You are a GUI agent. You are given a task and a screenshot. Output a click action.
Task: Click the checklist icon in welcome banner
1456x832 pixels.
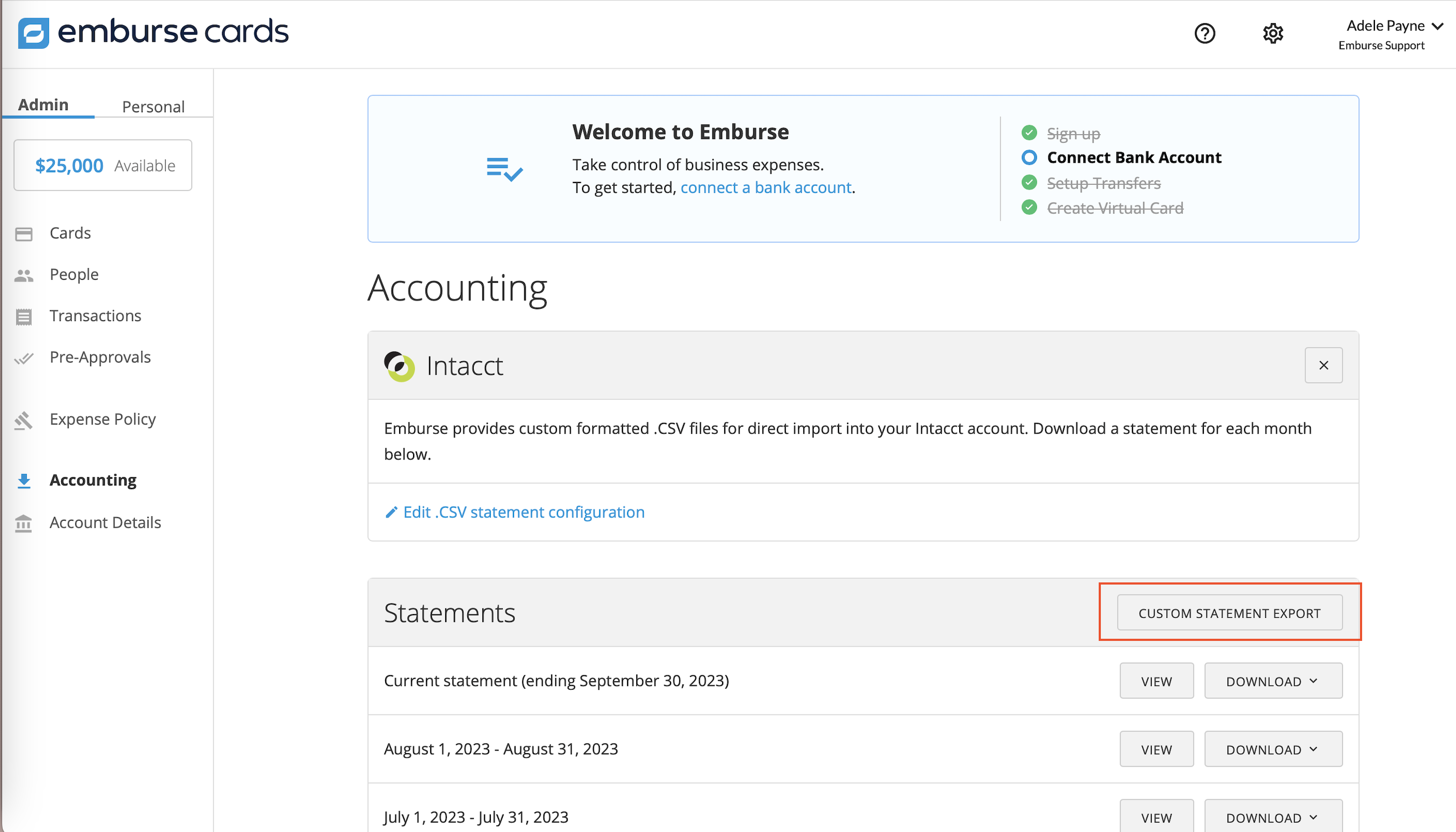[x=505, y=169]
